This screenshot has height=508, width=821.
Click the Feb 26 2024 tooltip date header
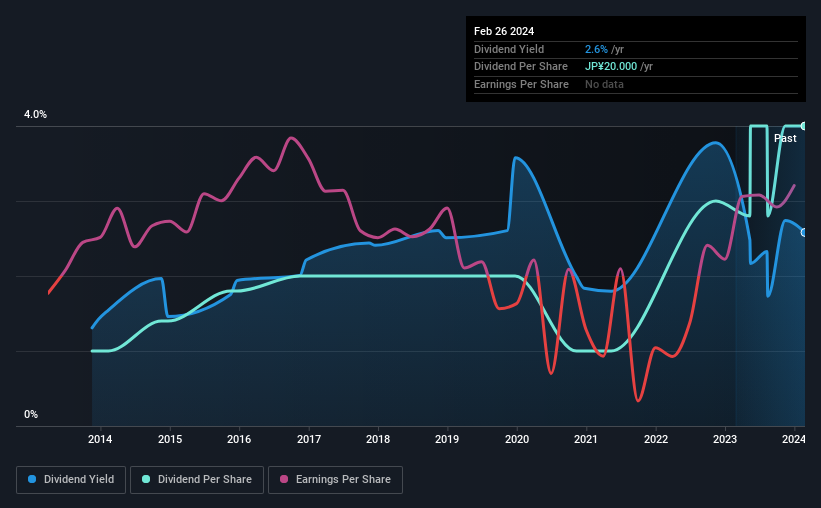(x=504, y=31)
